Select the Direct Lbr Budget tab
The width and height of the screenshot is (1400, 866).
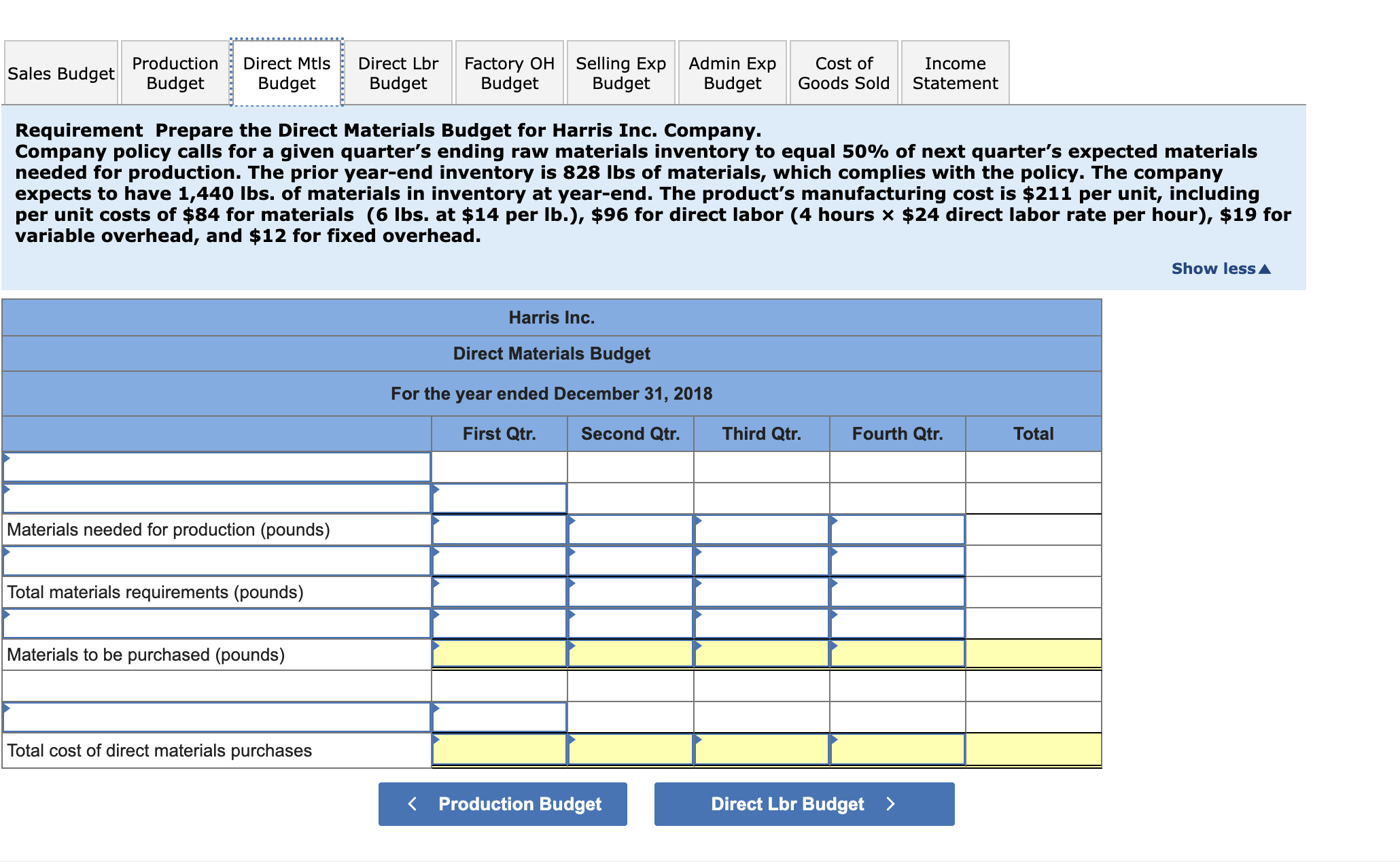pyautogui.click(x=398, y=73)
